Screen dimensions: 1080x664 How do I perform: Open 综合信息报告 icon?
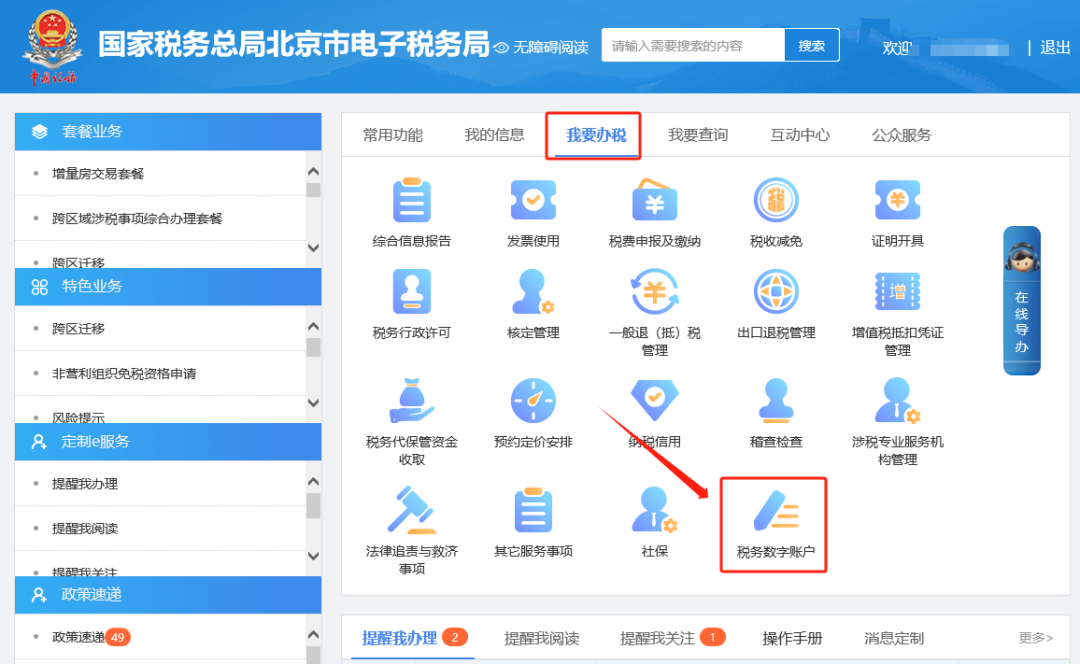(411, 200)
